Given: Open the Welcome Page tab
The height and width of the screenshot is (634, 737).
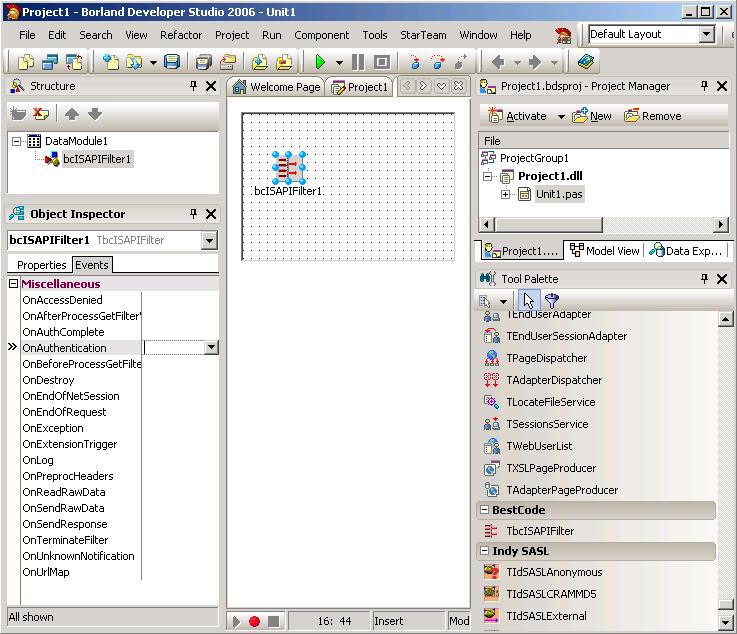Looking at the screenshot, I should pos(276,87).
